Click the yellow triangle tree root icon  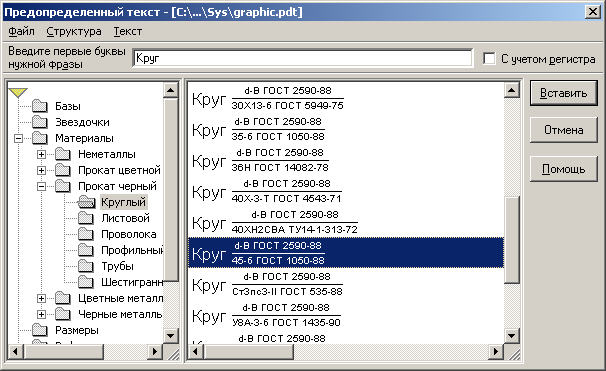(x=18, y=93)
